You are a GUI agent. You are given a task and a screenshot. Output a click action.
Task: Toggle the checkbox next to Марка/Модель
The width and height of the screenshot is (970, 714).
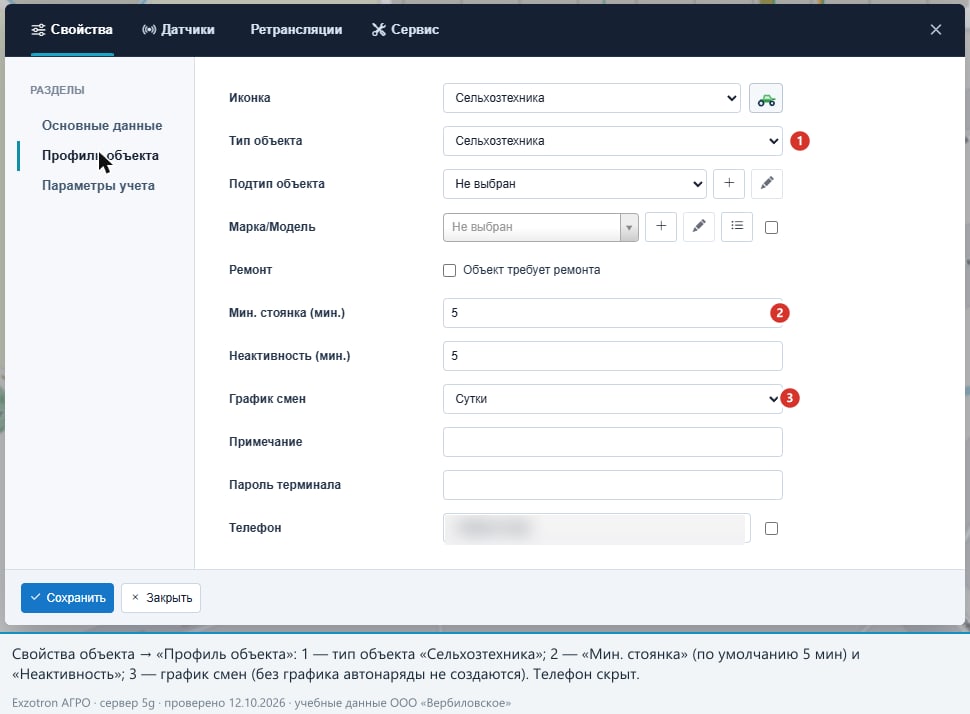point(771,228)
